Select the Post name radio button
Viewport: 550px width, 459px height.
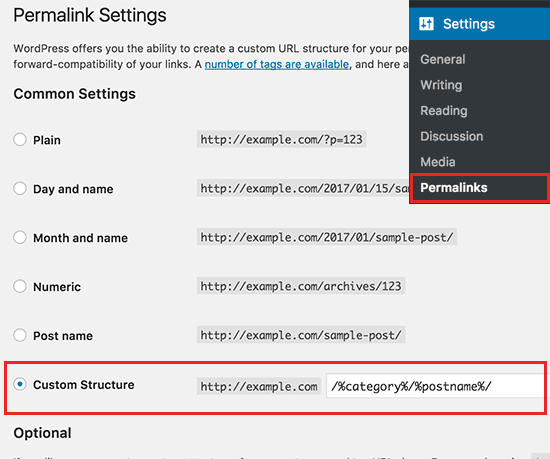[20, 335]
